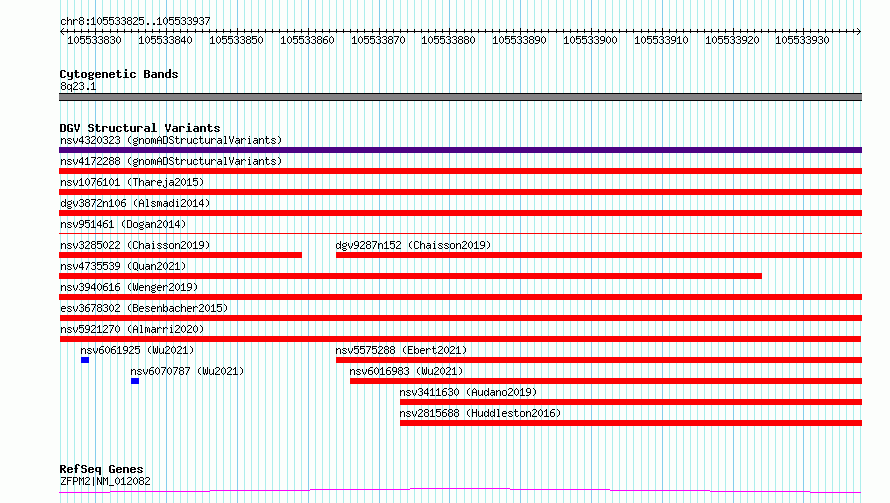
Task: Click the red bar for nsv4172288
Action: (x=460, y=171)
